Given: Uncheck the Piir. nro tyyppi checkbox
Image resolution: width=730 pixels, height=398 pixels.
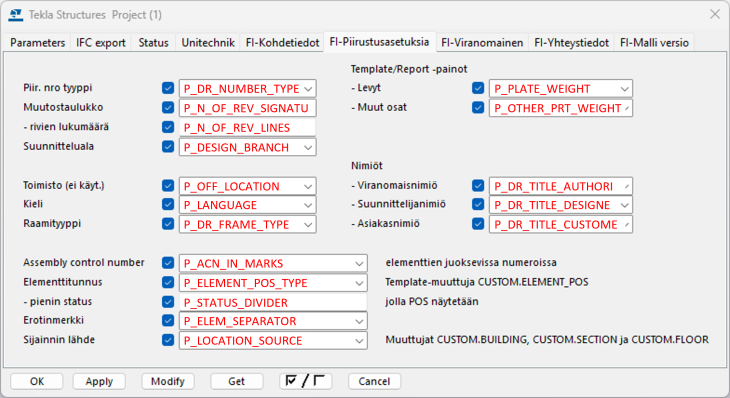Looking at the screenshot, I should coord(168,88).
